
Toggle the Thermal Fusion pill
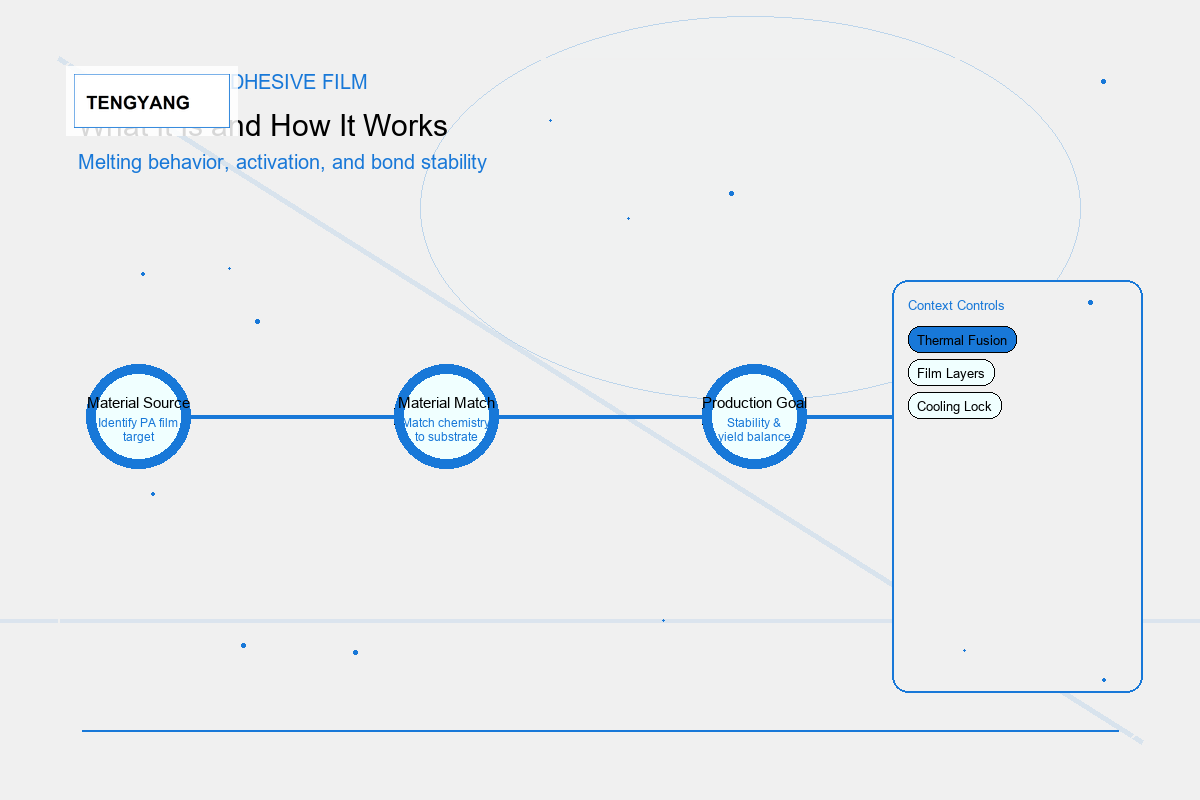tap(962, 340)
